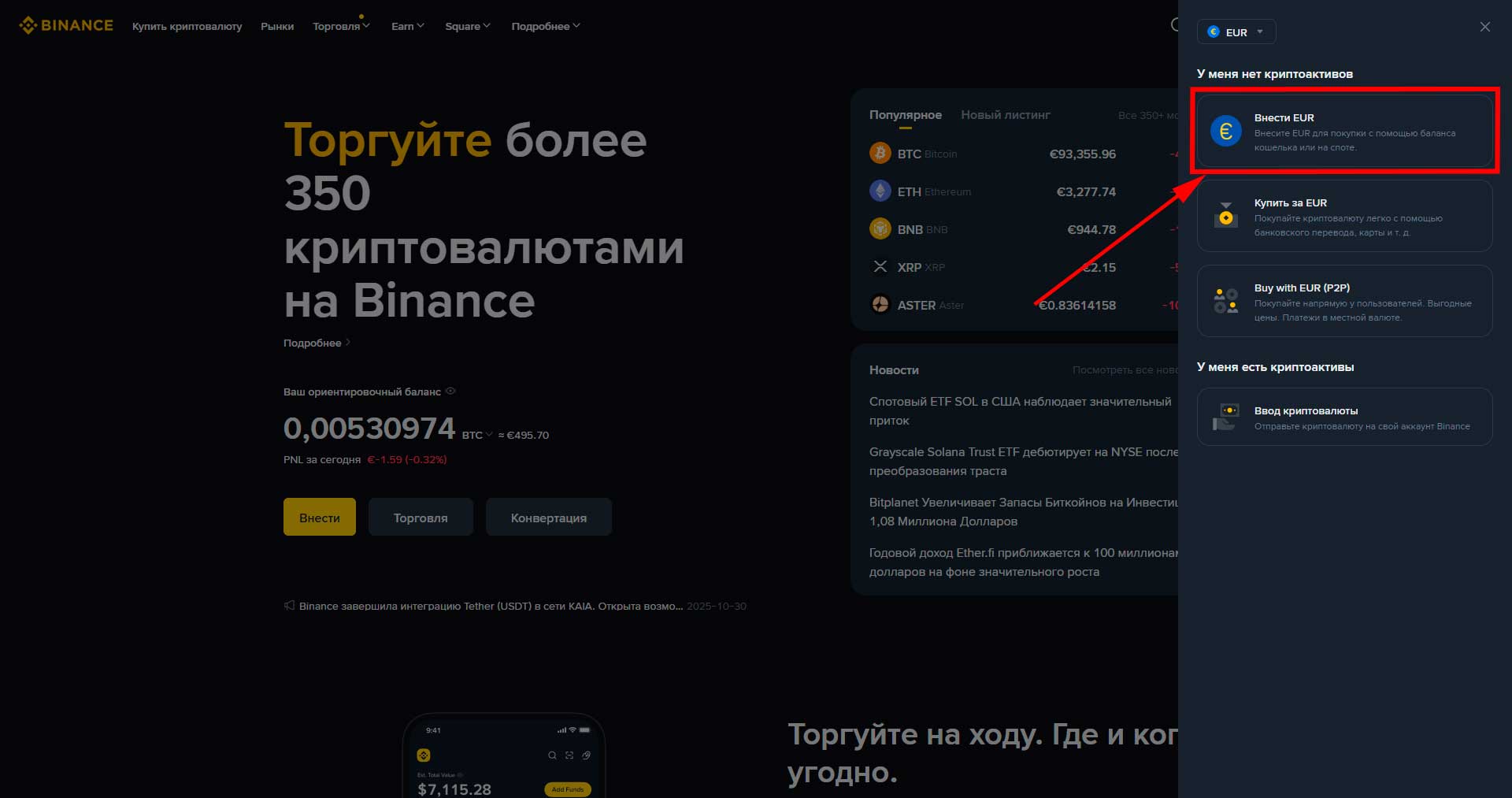
Task: Click the Ethereum coin icon
Action: coord(880,191)
